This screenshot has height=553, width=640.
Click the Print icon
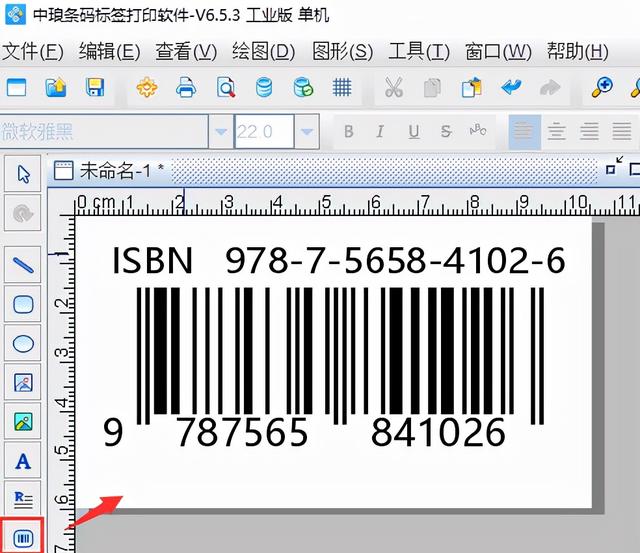186,87
